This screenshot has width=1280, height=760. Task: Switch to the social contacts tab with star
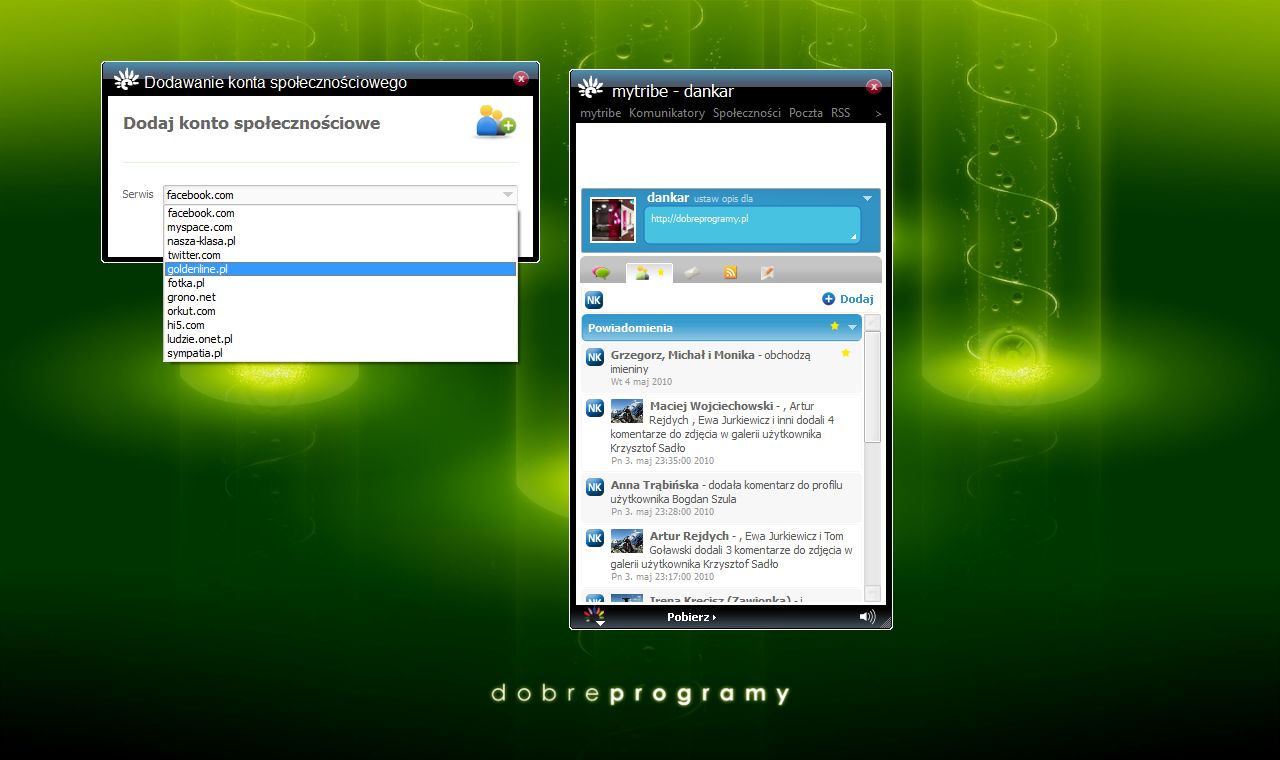649,273
